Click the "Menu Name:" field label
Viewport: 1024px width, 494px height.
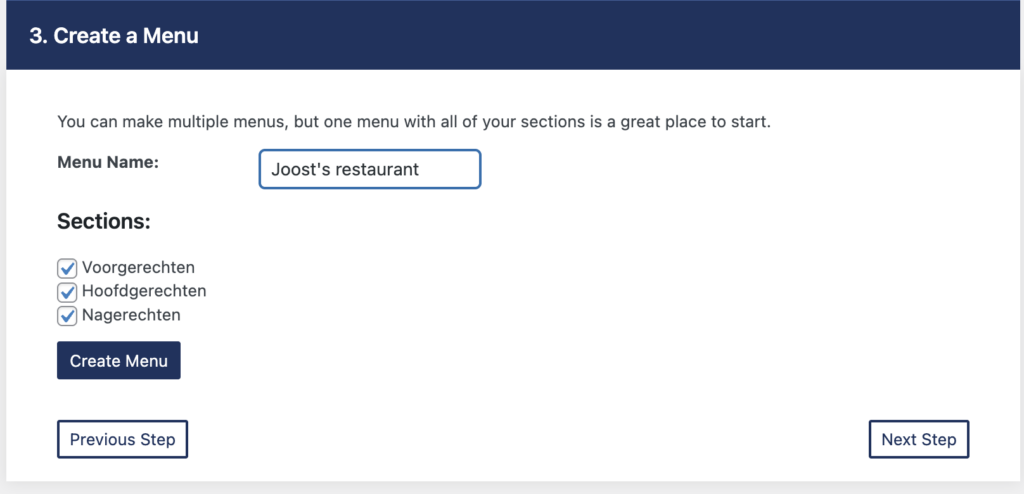point(108,162)
